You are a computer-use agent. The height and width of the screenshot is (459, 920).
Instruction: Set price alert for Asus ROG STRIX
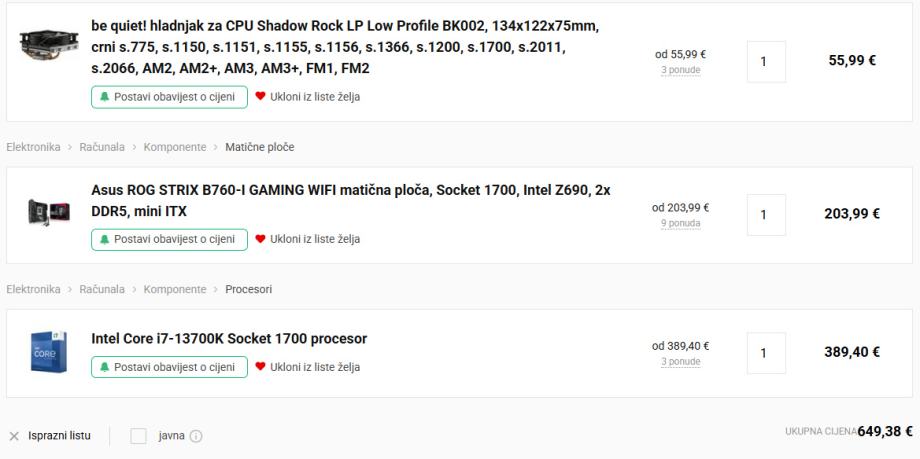169,239
